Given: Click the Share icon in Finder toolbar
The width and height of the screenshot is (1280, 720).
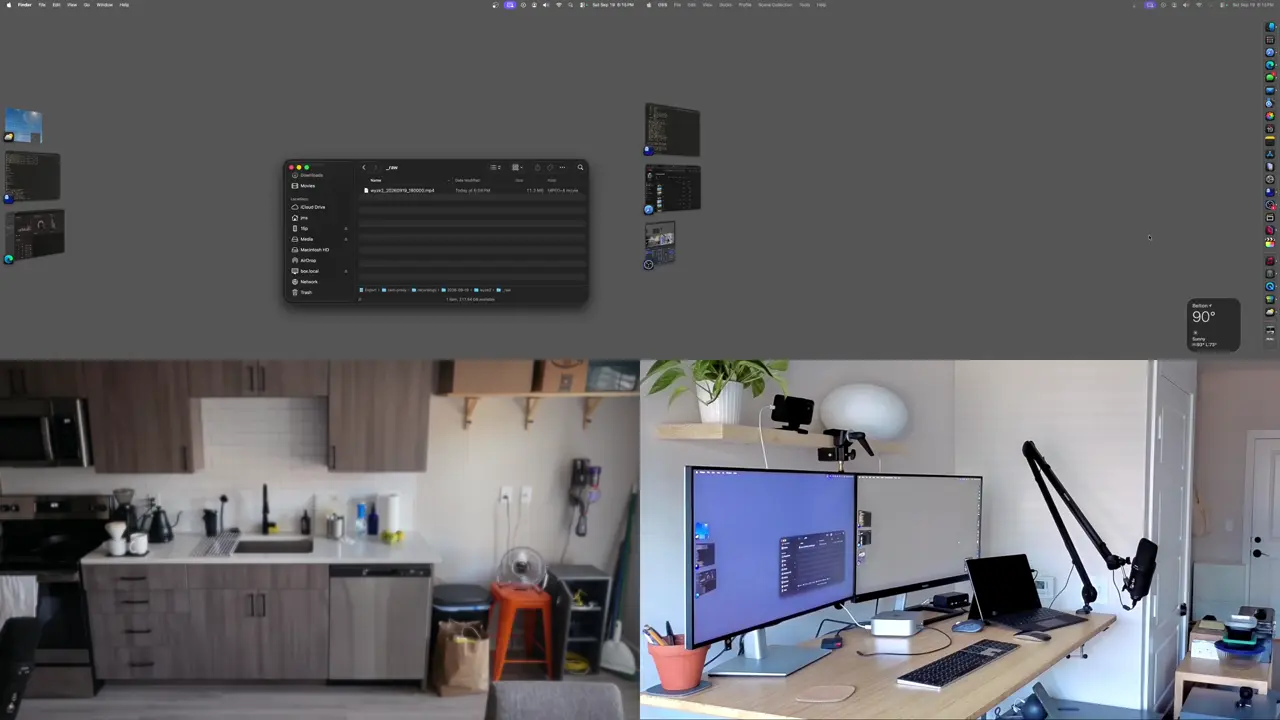Looking at the screenshot, I should tap(537, 167).
